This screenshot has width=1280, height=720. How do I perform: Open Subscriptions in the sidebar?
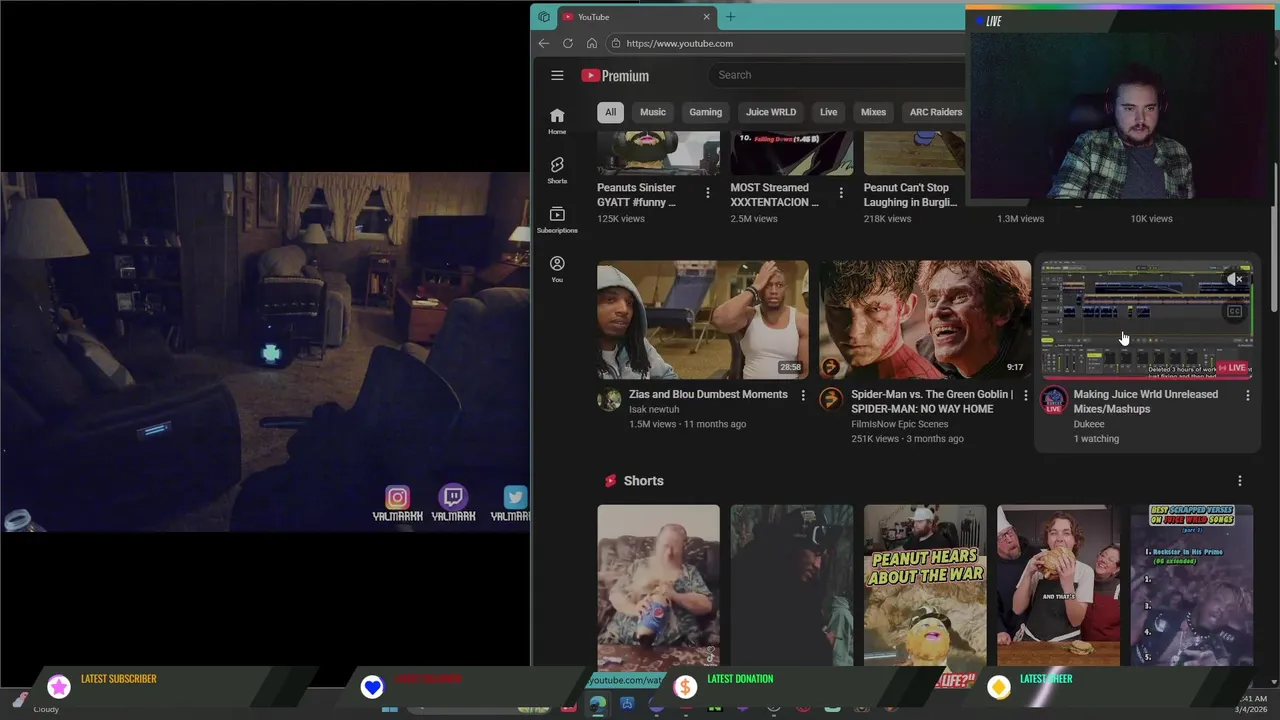(557, 220)
